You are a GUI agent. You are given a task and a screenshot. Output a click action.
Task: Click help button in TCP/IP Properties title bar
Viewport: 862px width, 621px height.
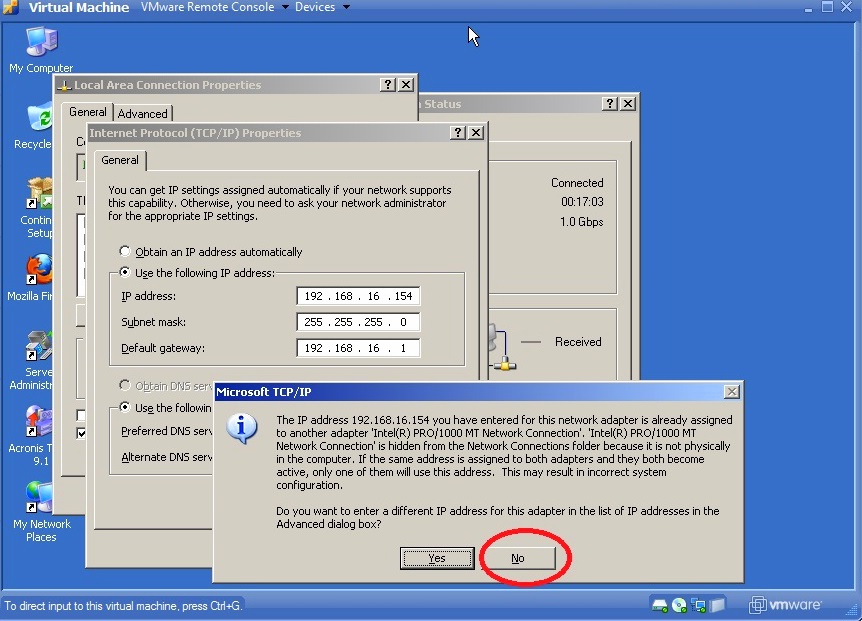[x=457, y=132]
